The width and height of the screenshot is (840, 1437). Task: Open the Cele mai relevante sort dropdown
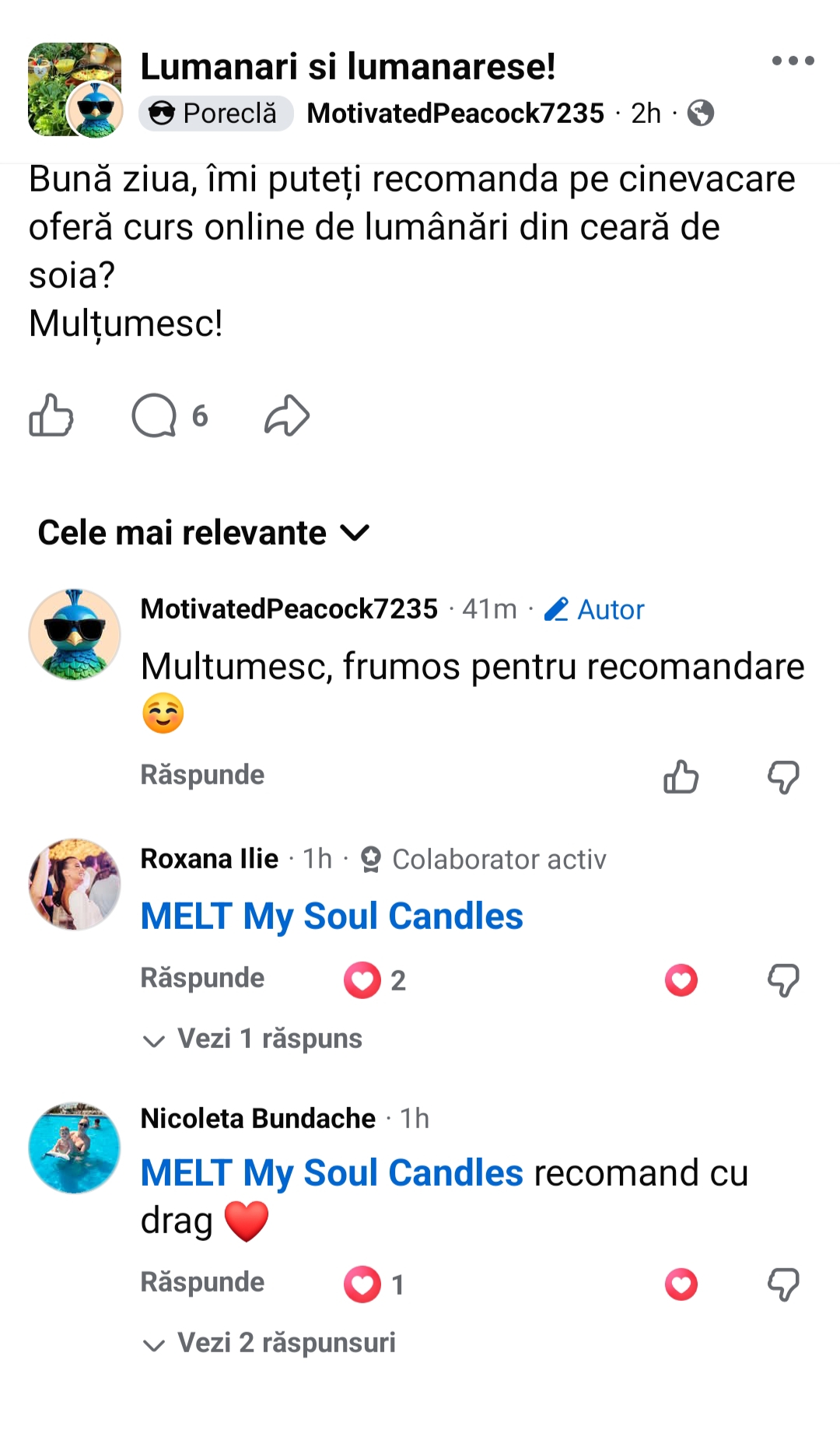coord(204,533)
